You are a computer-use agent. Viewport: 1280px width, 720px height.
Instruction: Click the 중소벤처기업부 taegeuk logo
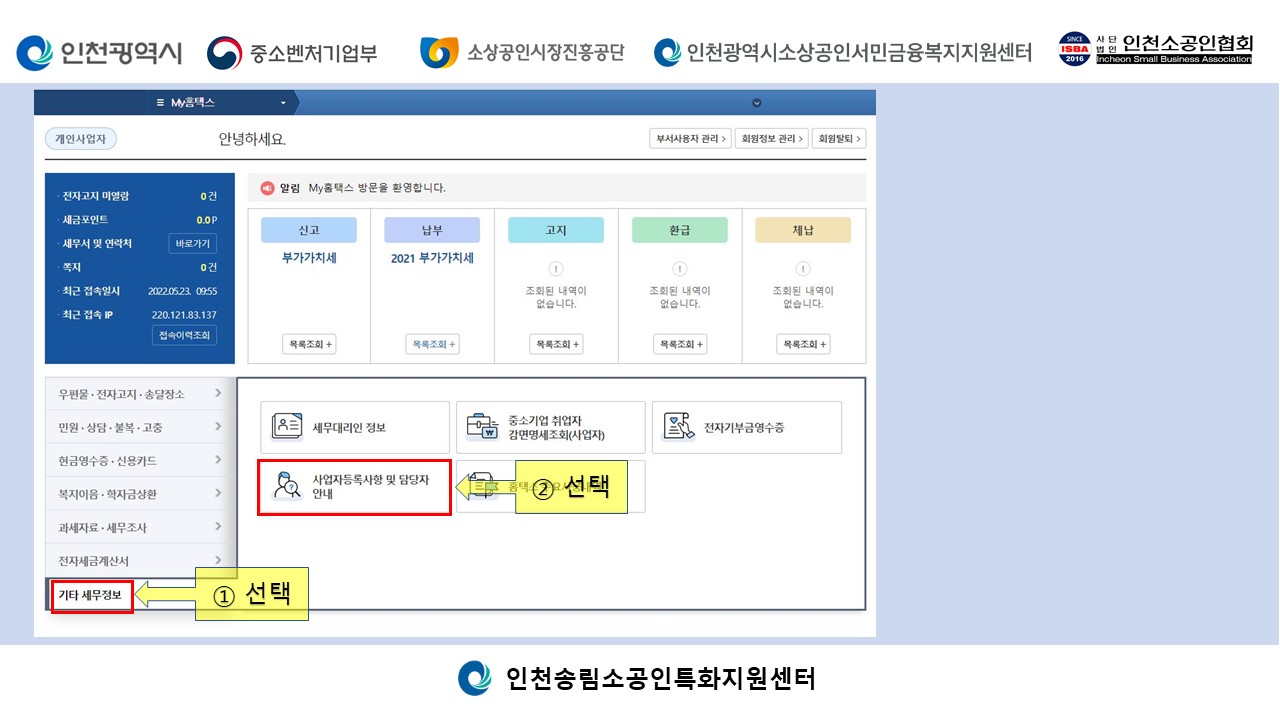[x=224, y=53]
